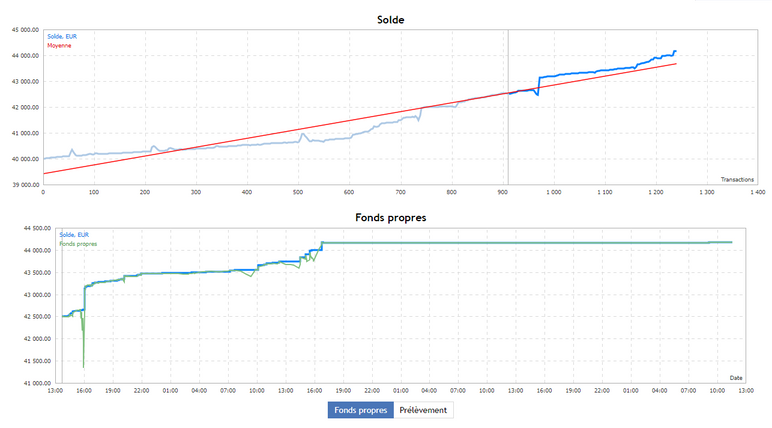The width and height of the screenshot is (772, 428).
Task: Click the right end of the red Moyenne line
Action: click(x=676, y=64)
